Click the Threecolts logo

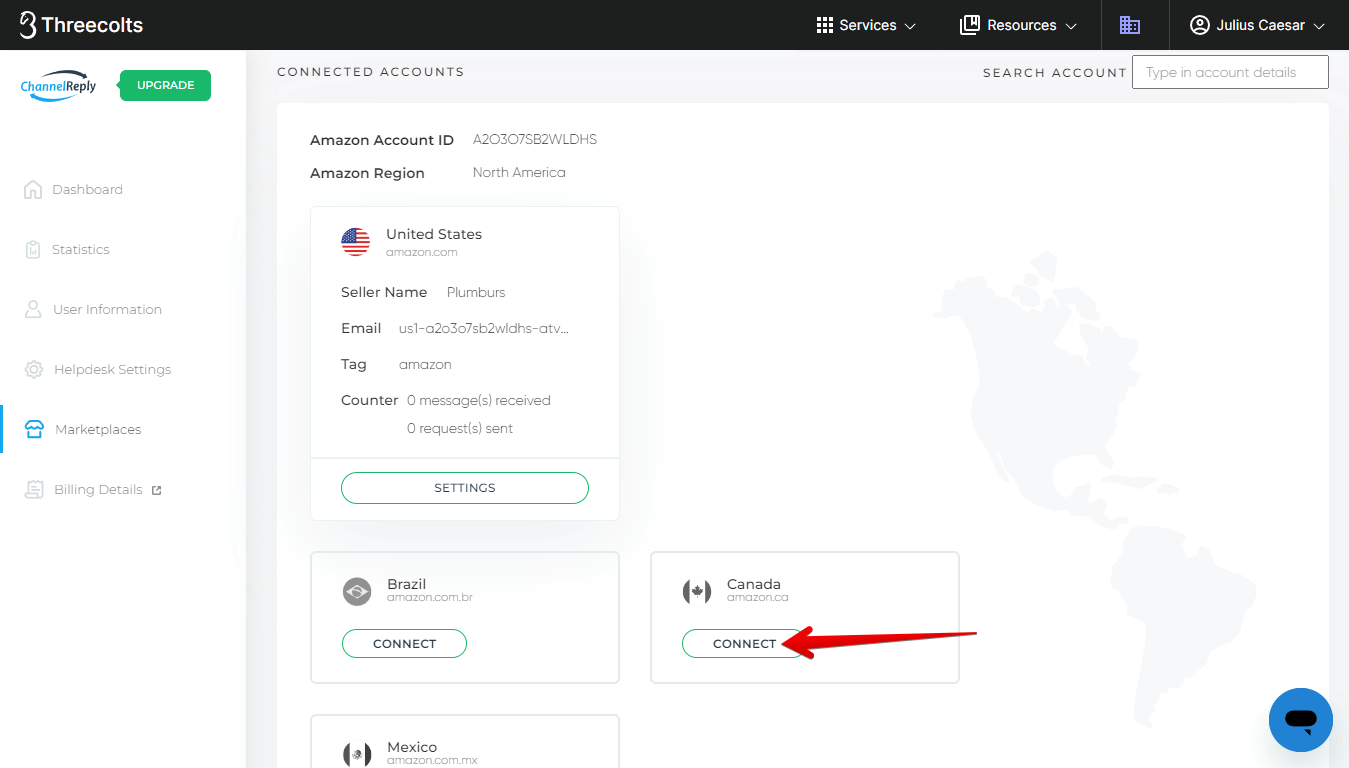tap(81, 25)
